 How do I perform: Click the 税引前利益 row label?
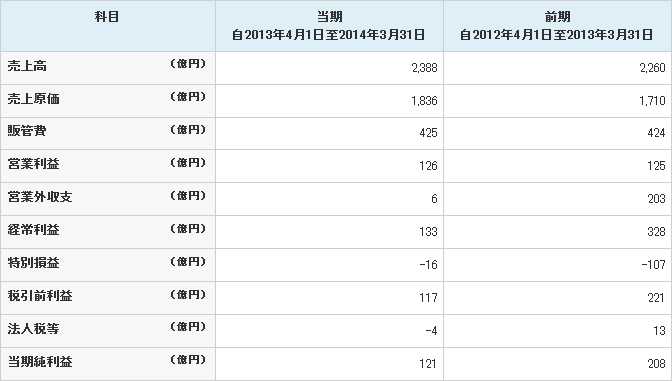pos(40,296)
